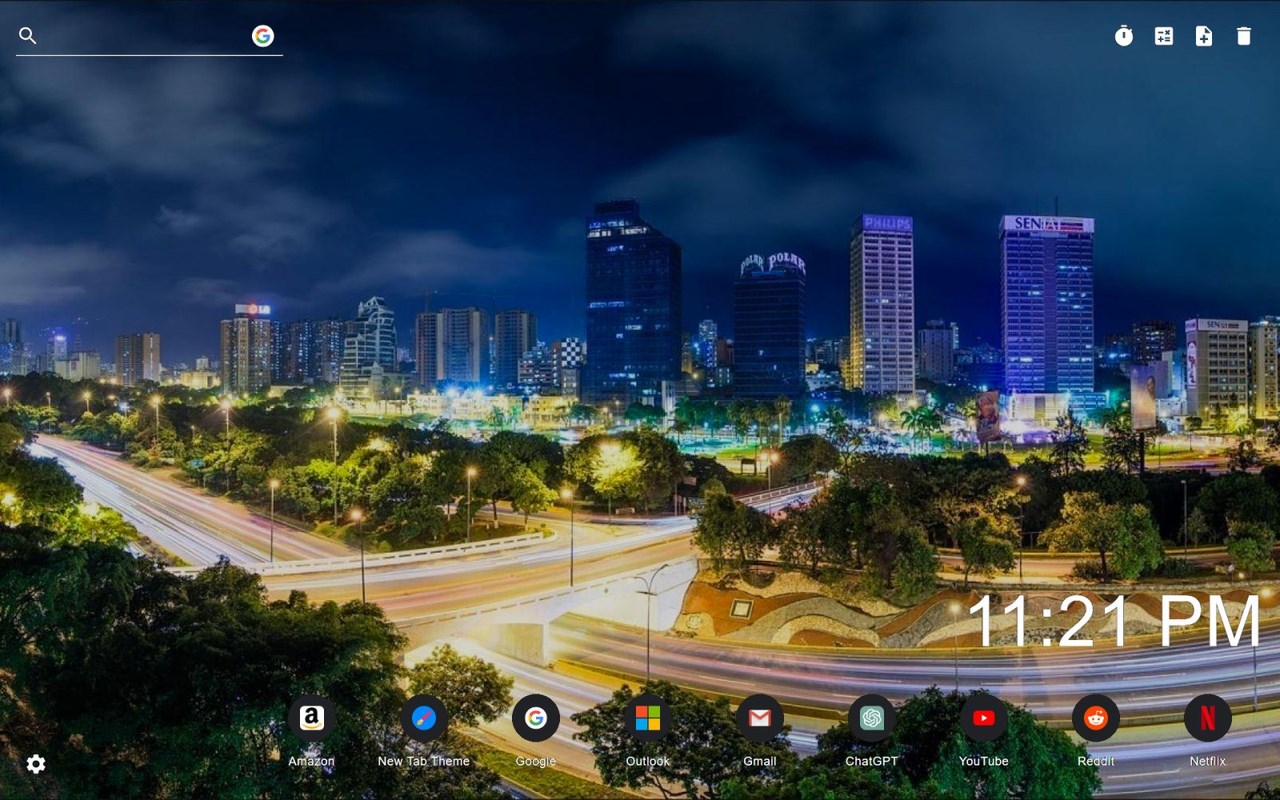Viewport: 1280px width, 800px height.
Task: Go to the Reddit shortcut
Action: point(1096,718)
